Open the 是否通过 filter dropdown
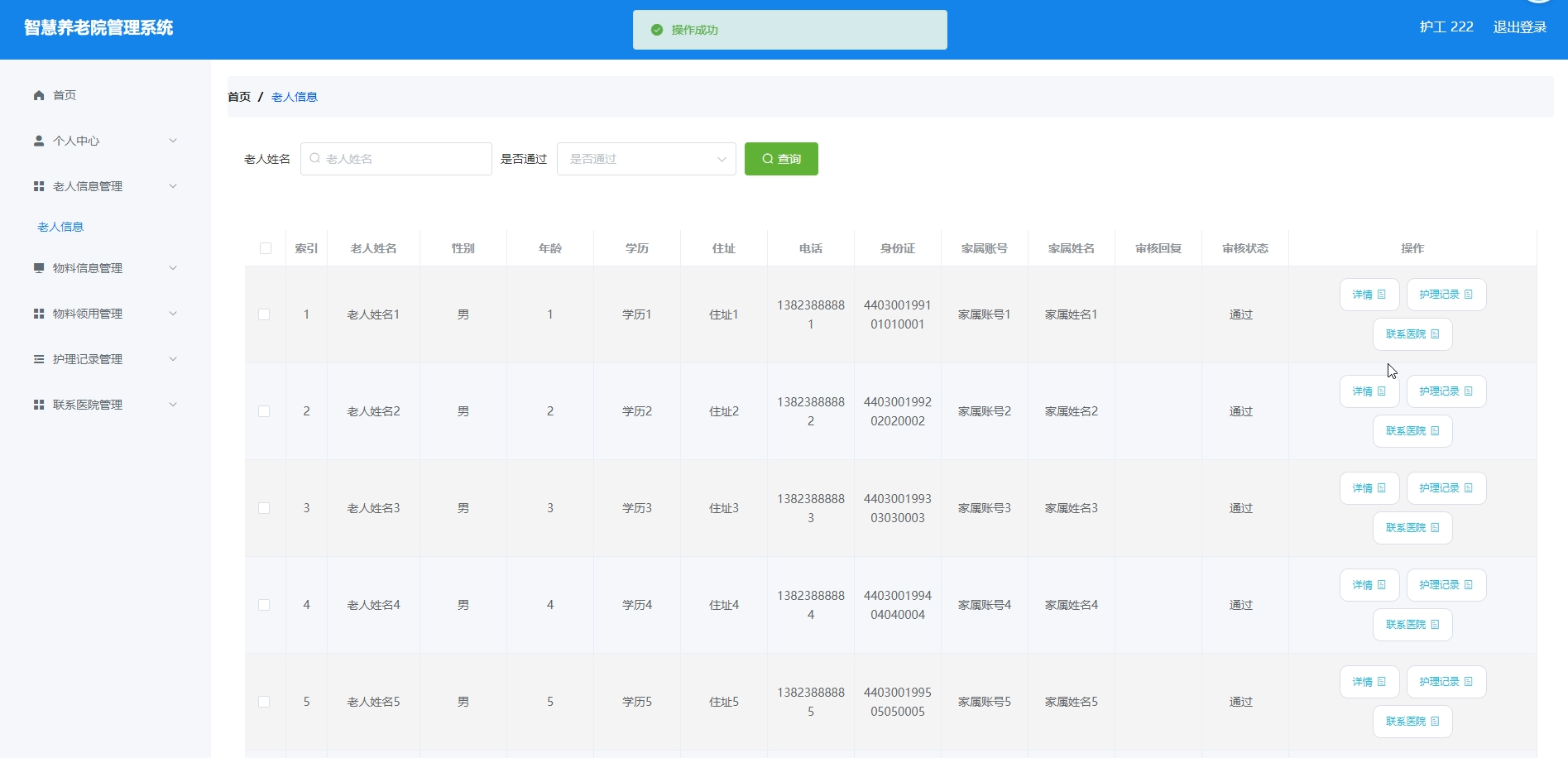This screenshot has width=1568, height=758. tap(646, 159)
